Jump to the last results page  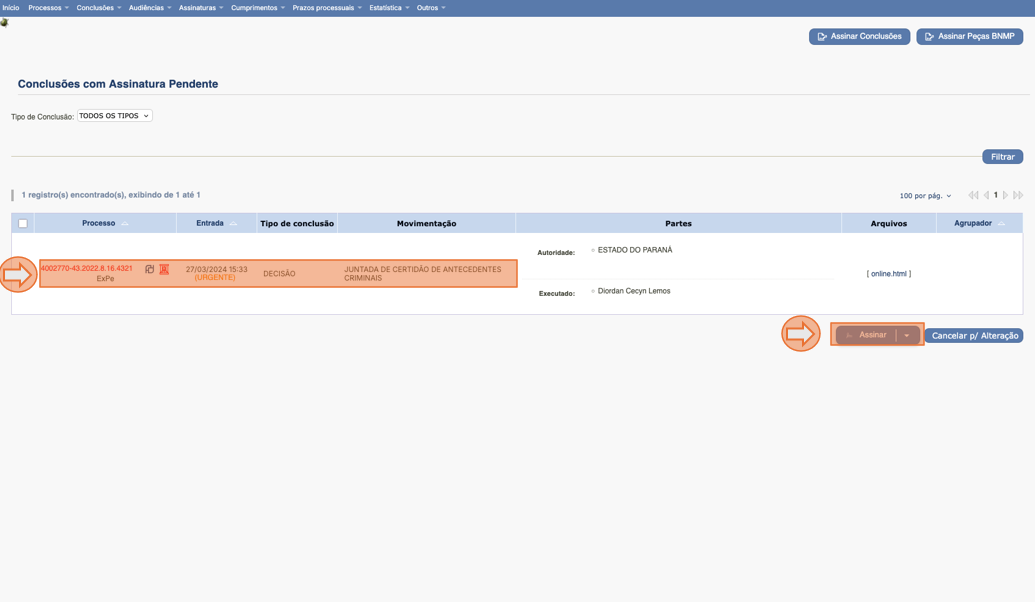1018,196
